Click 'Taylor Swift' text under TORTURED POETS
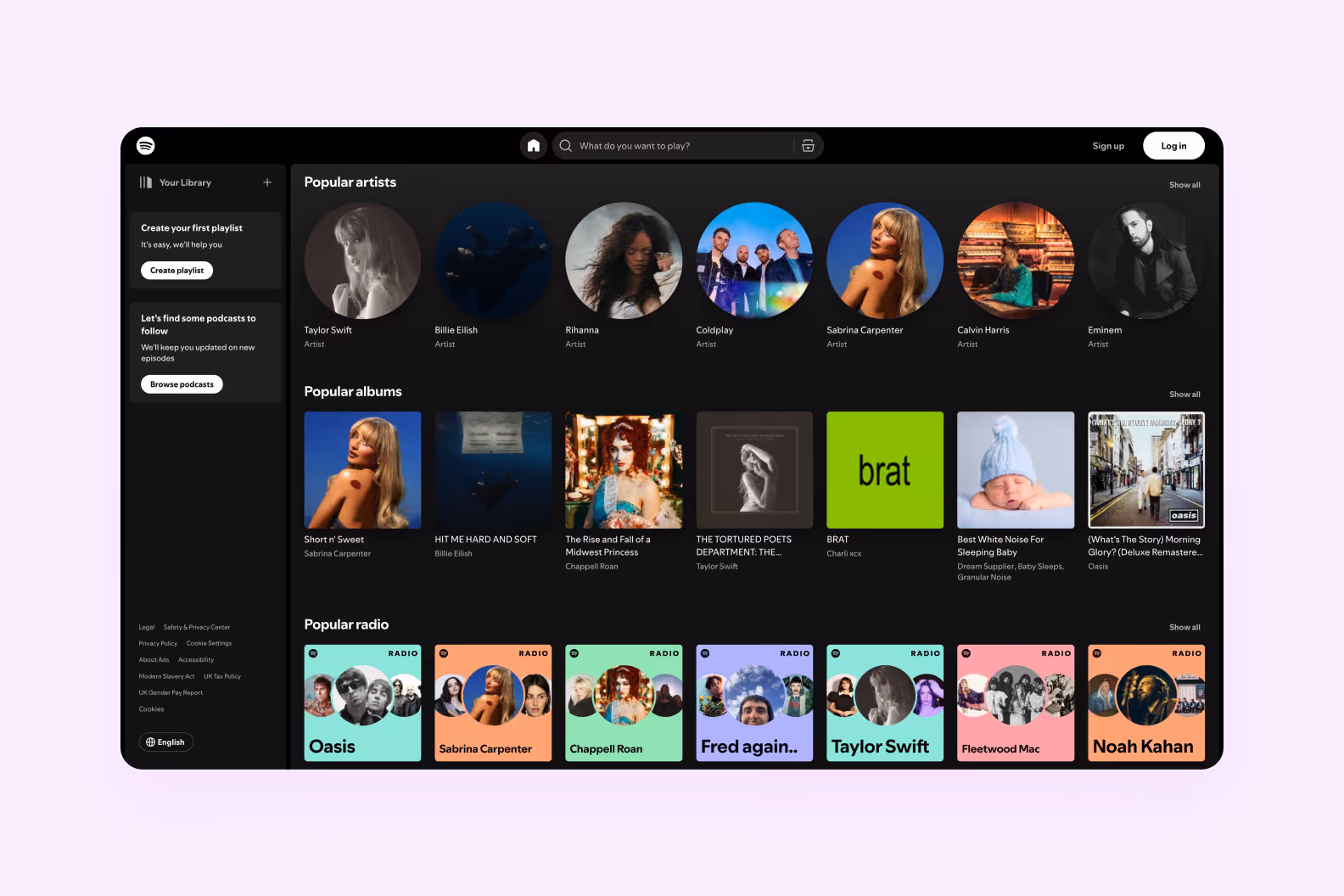 [717, 567]
